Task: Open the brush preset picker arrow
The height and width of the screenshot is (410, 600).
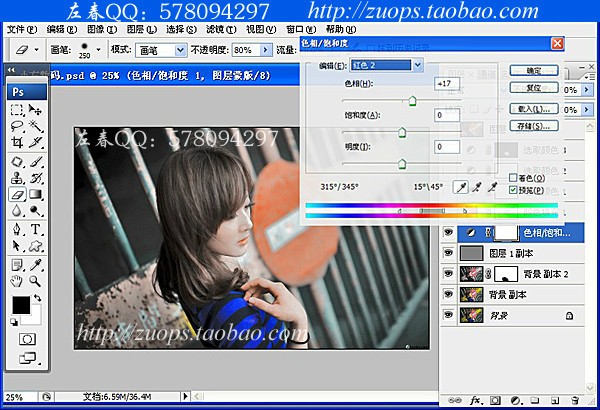Action: (x=98, y=50)
